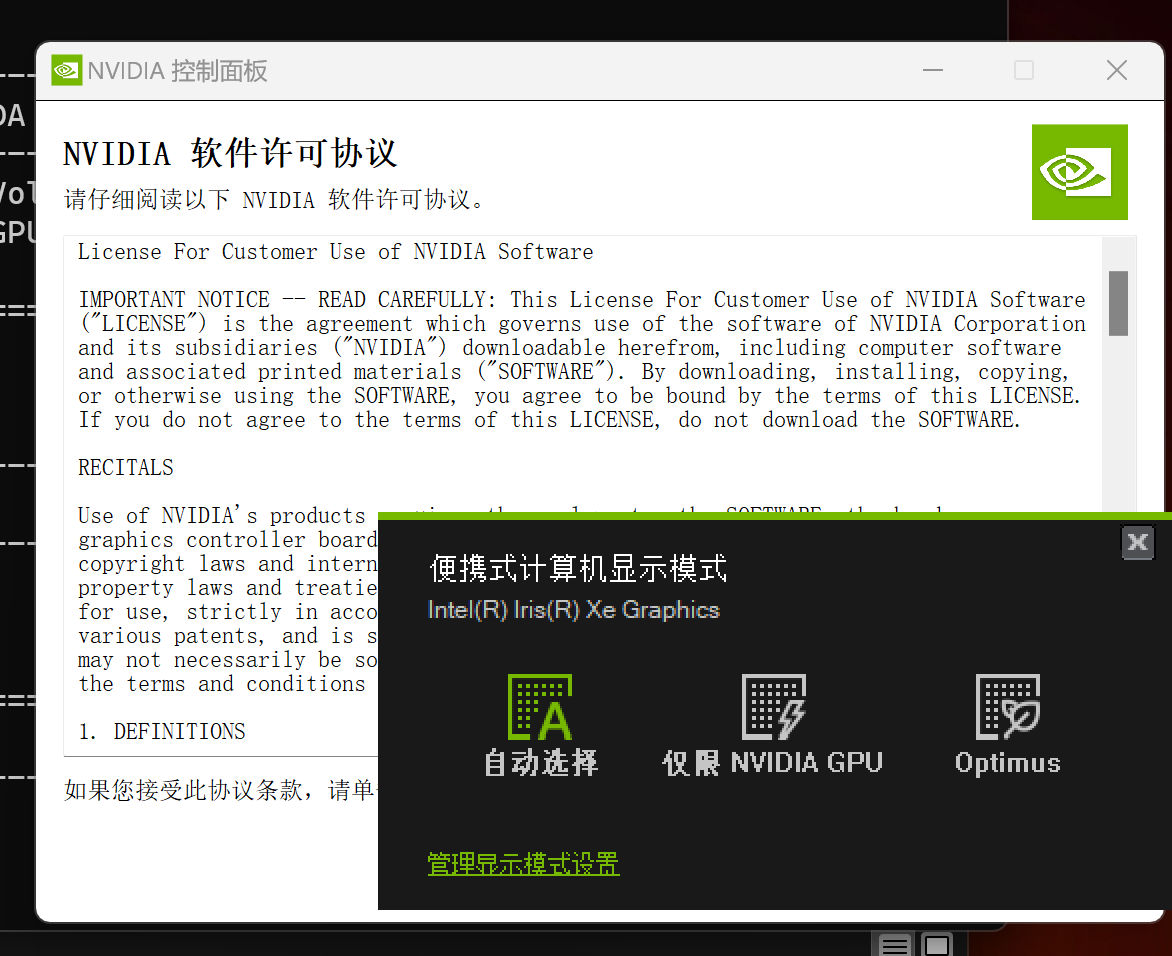The width and height of the screenshot is (1172, 956).
Task: Click the 便携式计算机显示模式 heading
Action: (x=578, y=569)
